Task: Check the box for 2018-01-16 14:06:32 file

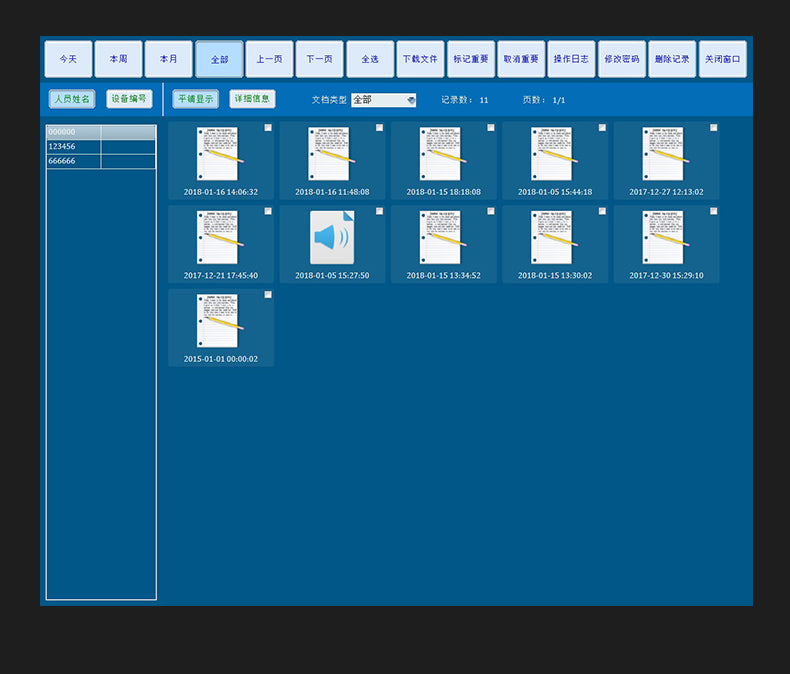Action: pyautogui.click(x=268, y=128)
